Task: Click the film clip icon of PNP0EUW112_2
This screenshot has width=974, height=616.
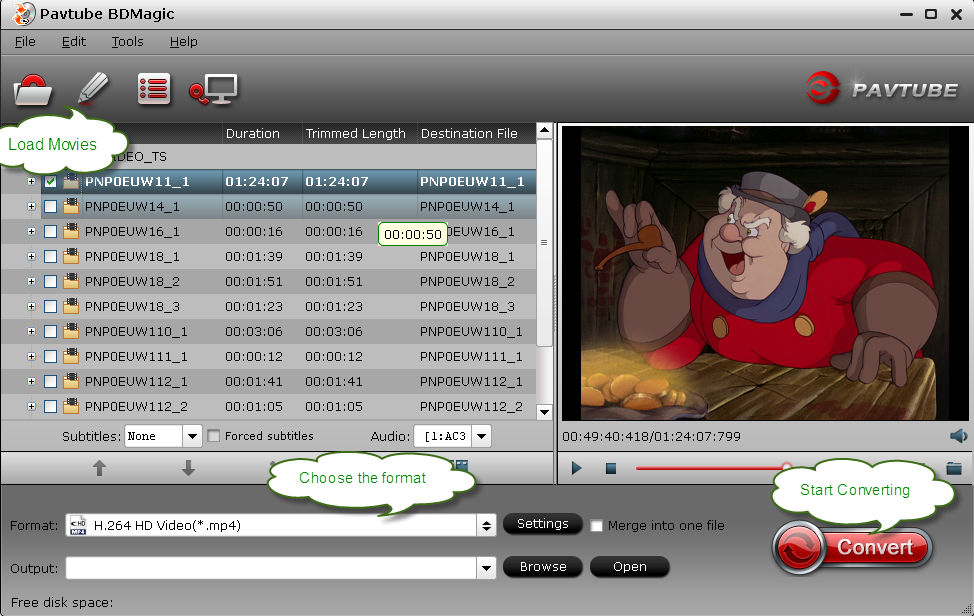Action: [x=71, y=406]
